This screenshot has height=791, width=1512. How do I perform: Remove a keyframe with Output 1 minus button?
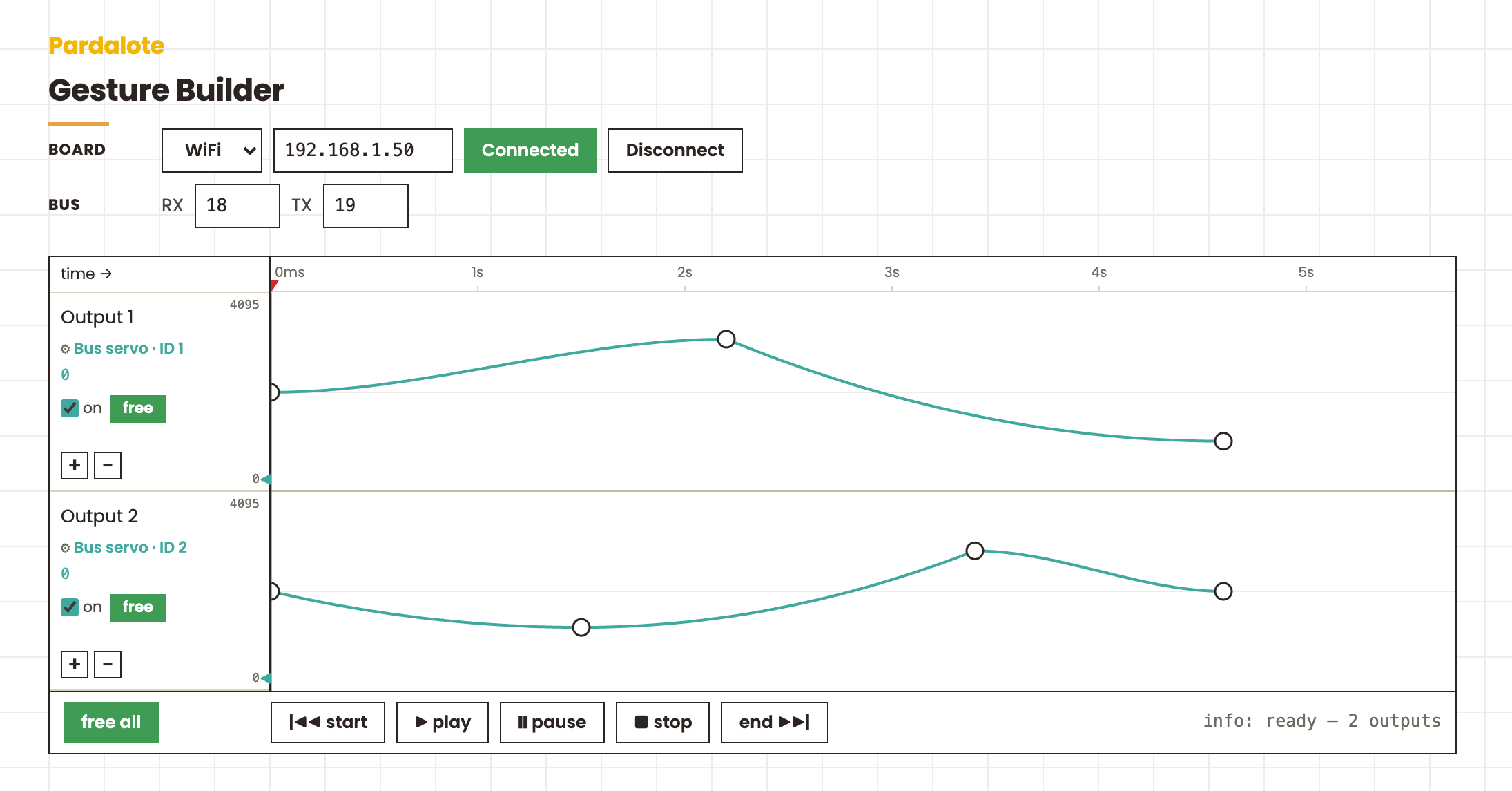108,465
